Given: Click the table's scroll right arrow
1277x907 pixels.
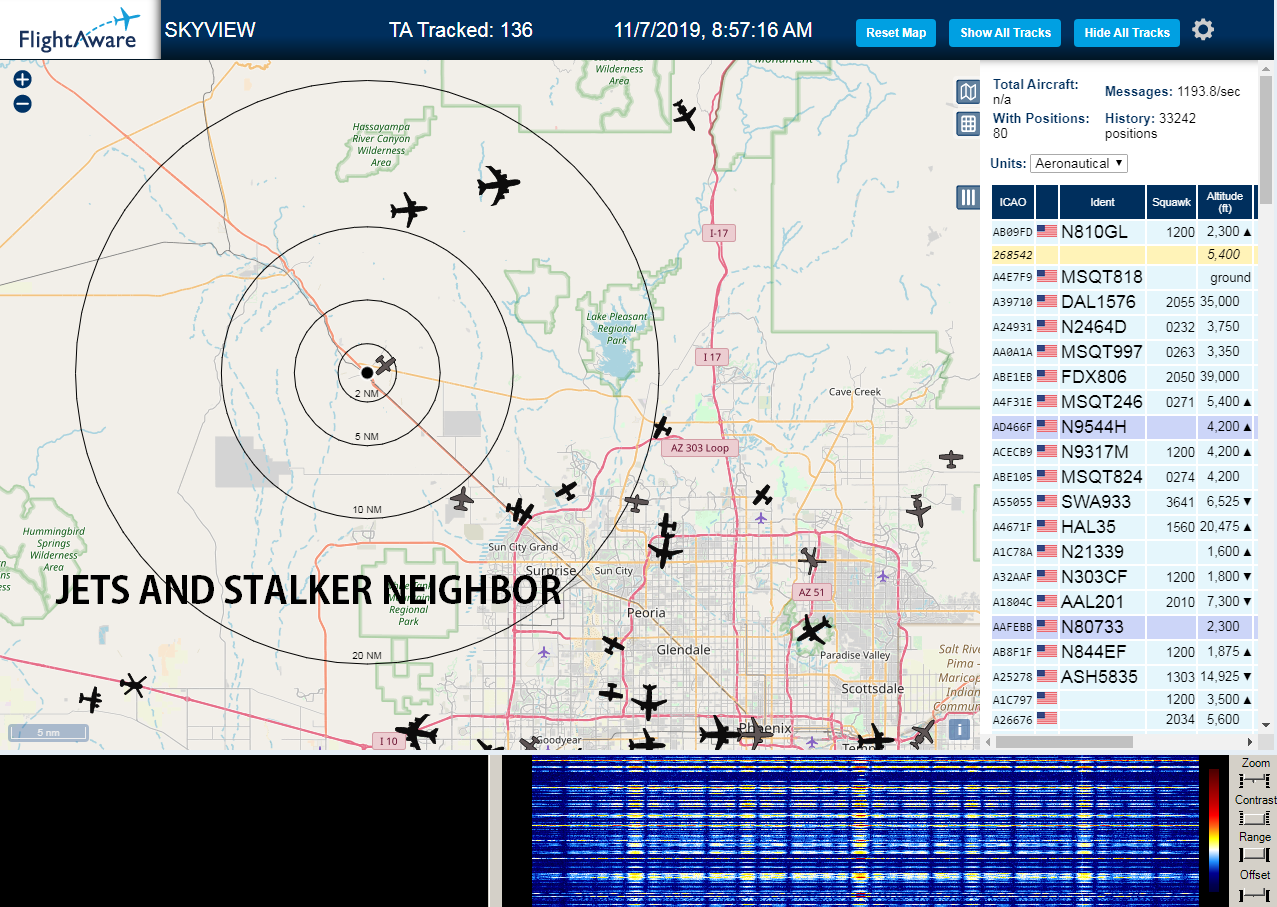Looking at the screenshot, I should (x=1249, y=742).
